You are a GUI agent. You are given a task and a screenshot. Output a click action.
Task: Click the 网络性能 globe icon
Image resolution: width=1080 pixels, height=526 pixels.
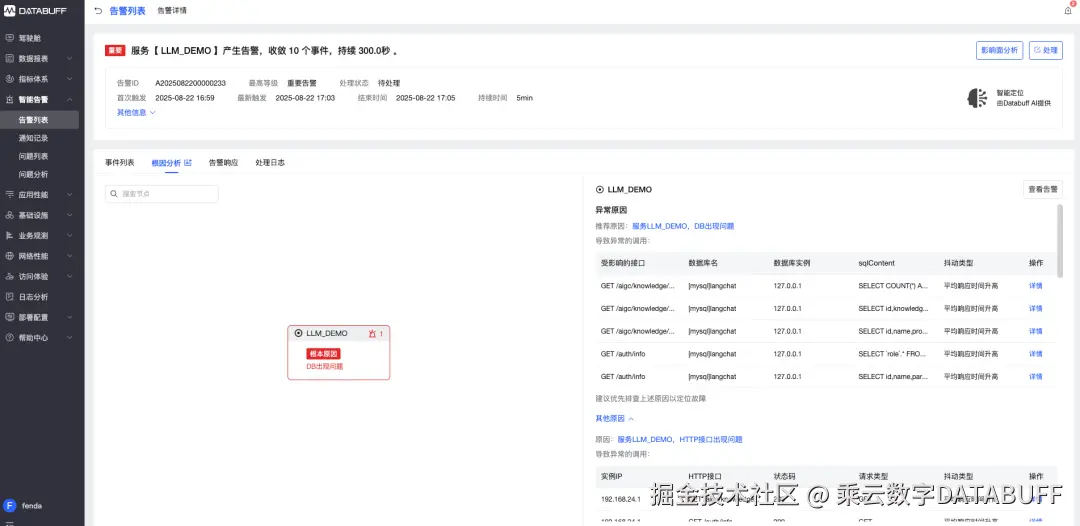point(10,256)
